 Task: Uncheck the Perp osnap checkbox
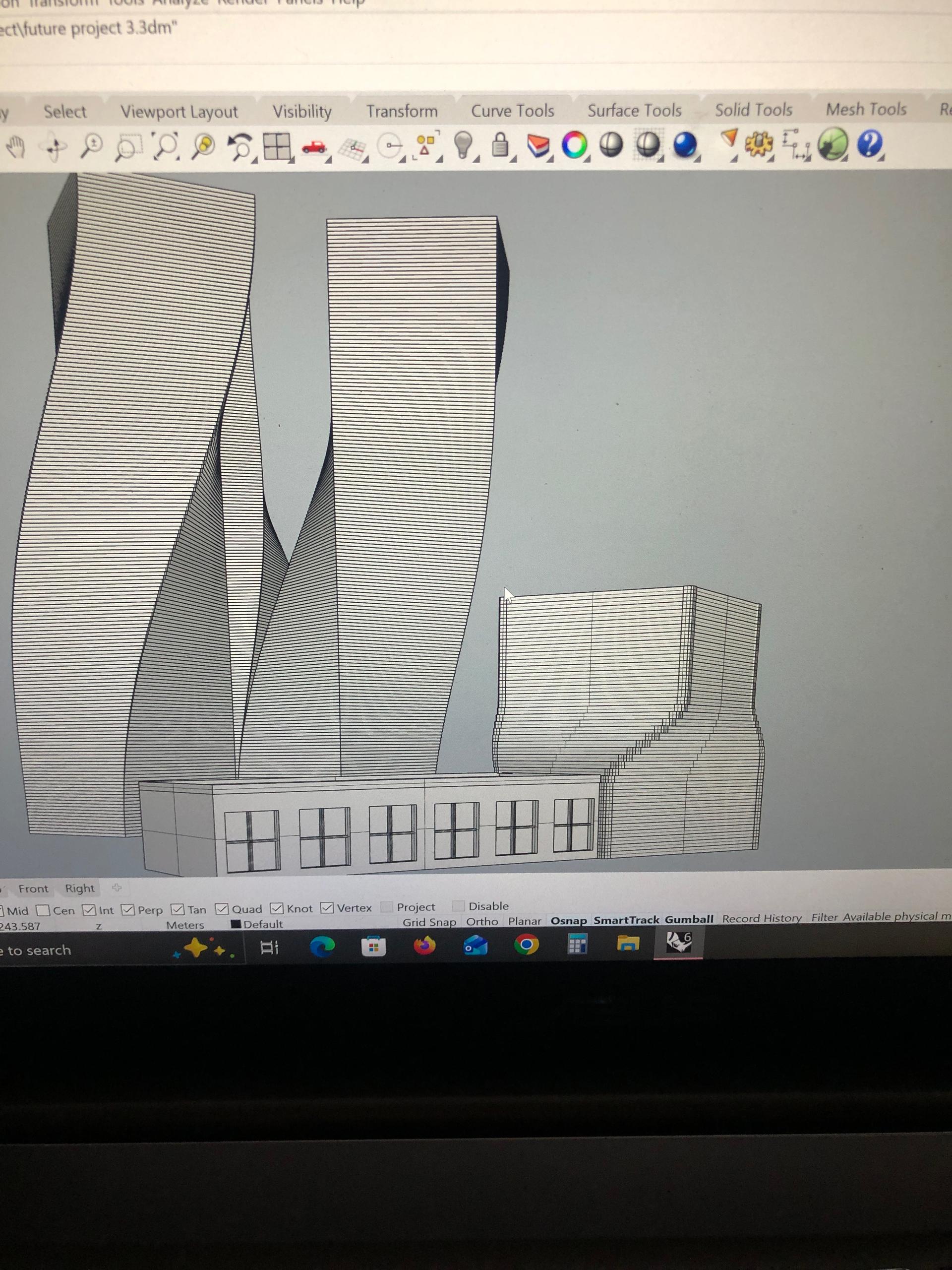tap(128, 910)
